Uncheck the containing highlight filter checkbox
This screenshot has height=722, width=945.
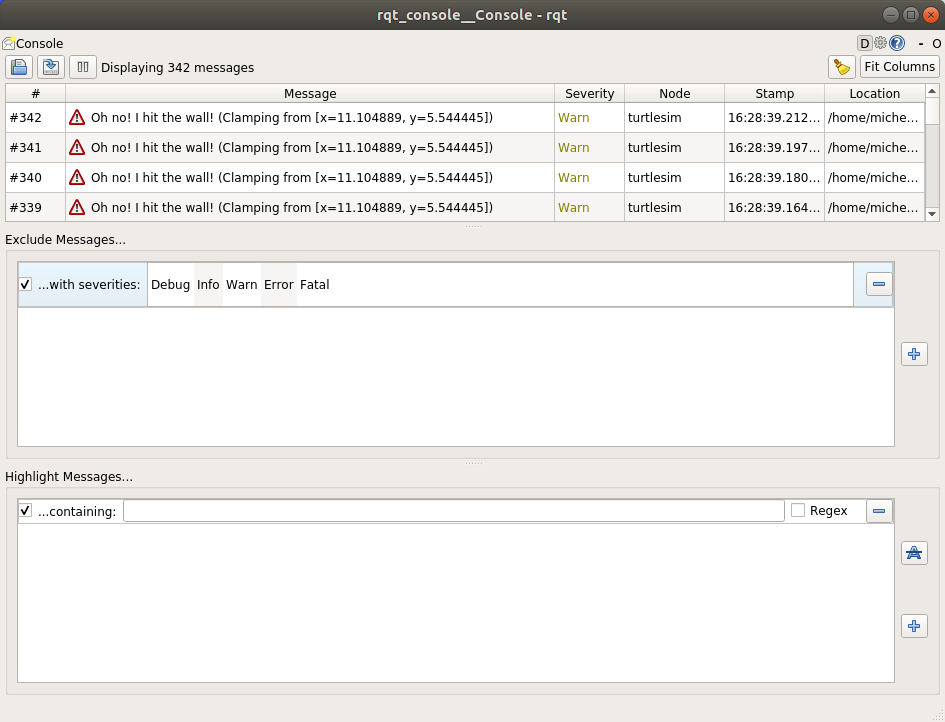pyautogui.click(x=26, y=511)
